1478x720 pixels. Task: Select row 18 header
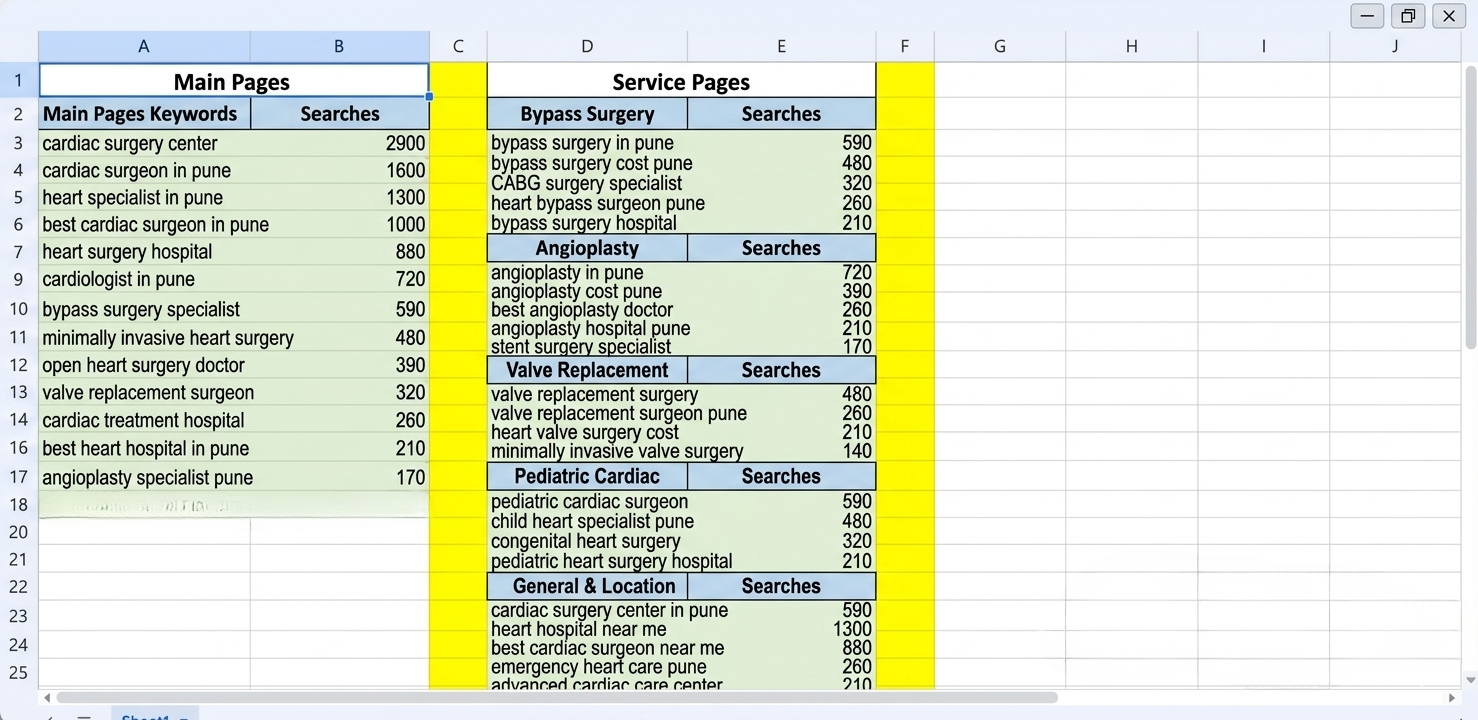pos(18,504)
